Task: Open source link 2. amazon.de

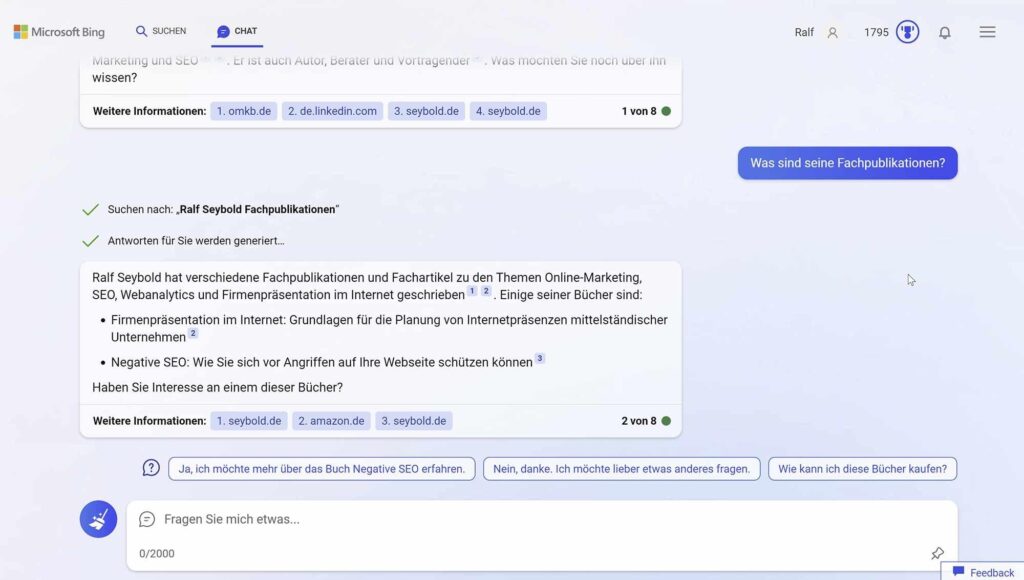Action: point(331,421)
